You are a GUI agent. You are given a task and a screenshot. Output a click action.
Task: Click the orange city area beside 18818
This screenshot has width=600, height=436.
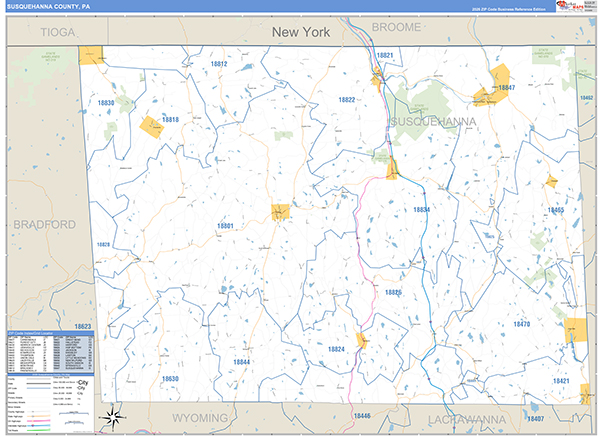tap(152, 127)
